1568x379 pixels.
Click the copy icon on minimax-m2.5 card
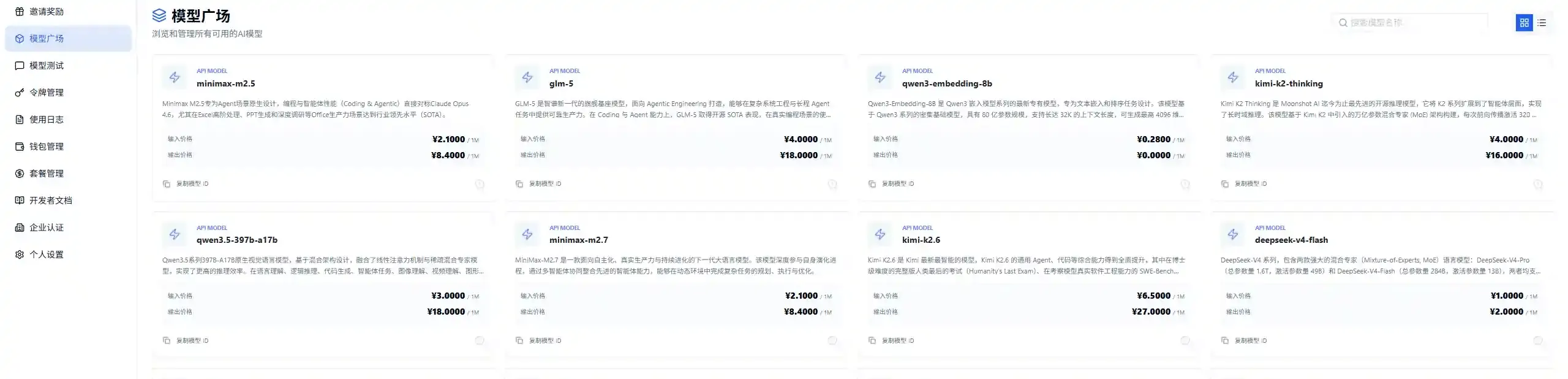click(167, 184)
